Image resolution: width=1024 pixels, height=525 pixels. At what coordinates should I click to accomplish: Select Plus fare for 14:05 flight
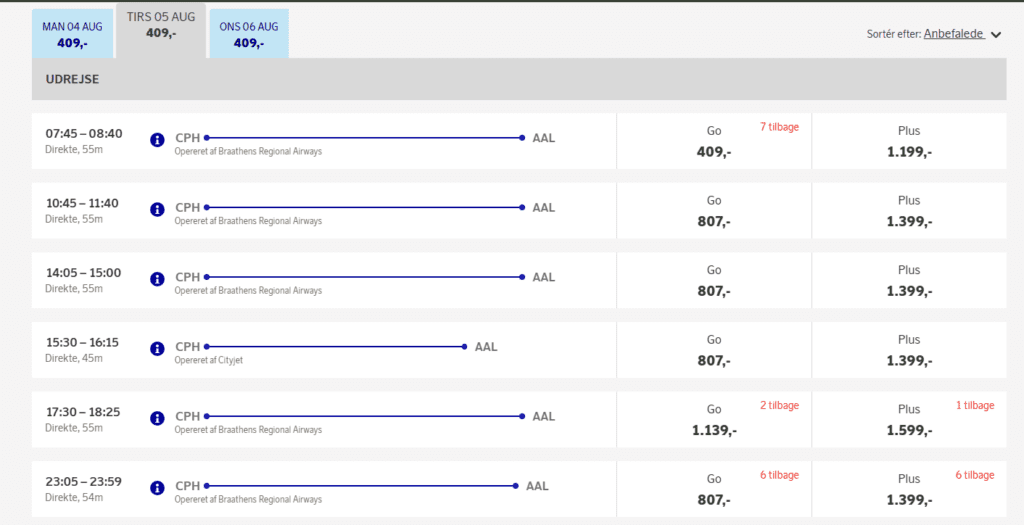[x=909, y=281]
